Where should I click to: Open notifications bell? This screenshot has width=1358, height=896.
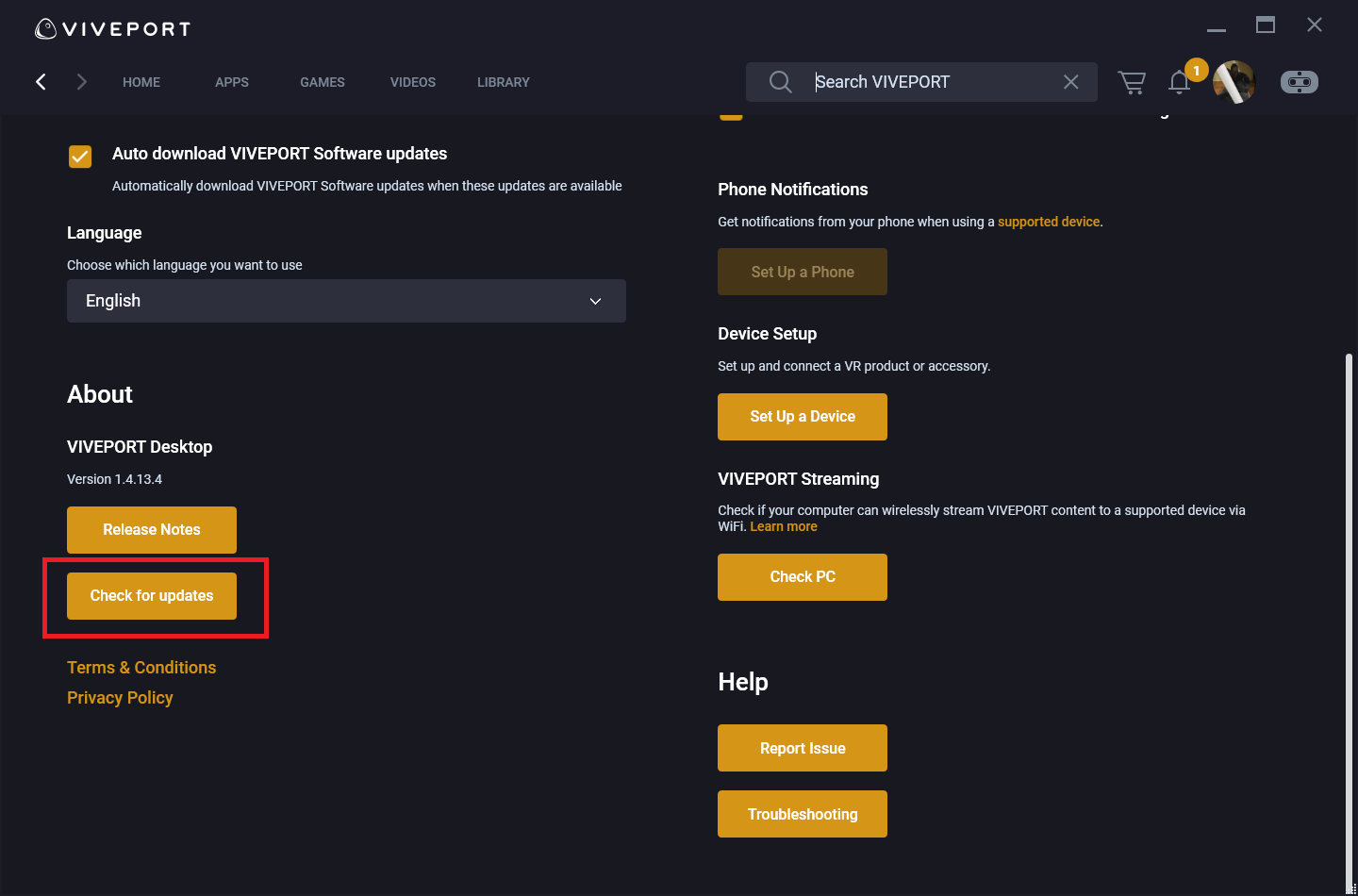pyautogui.click(x=1179, y=82)
